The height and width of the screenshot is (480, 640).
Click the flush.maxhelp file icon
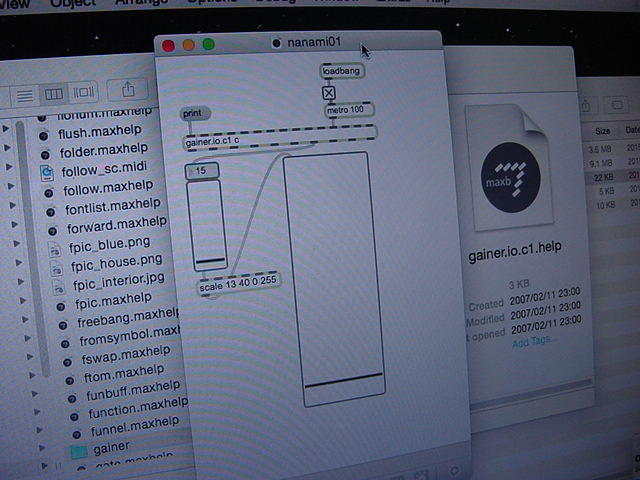pos(44,136)
